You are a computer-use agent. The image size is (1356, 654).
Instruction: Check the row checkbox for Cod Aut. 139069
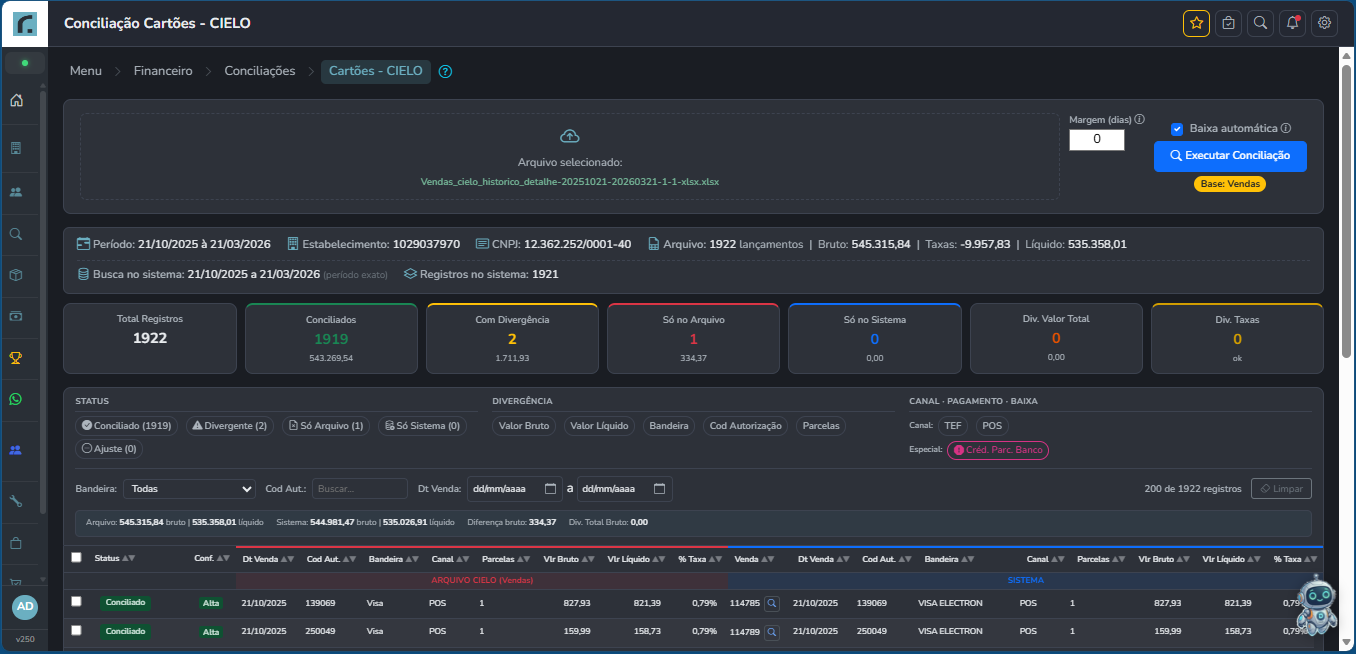(x=76, y=602)
